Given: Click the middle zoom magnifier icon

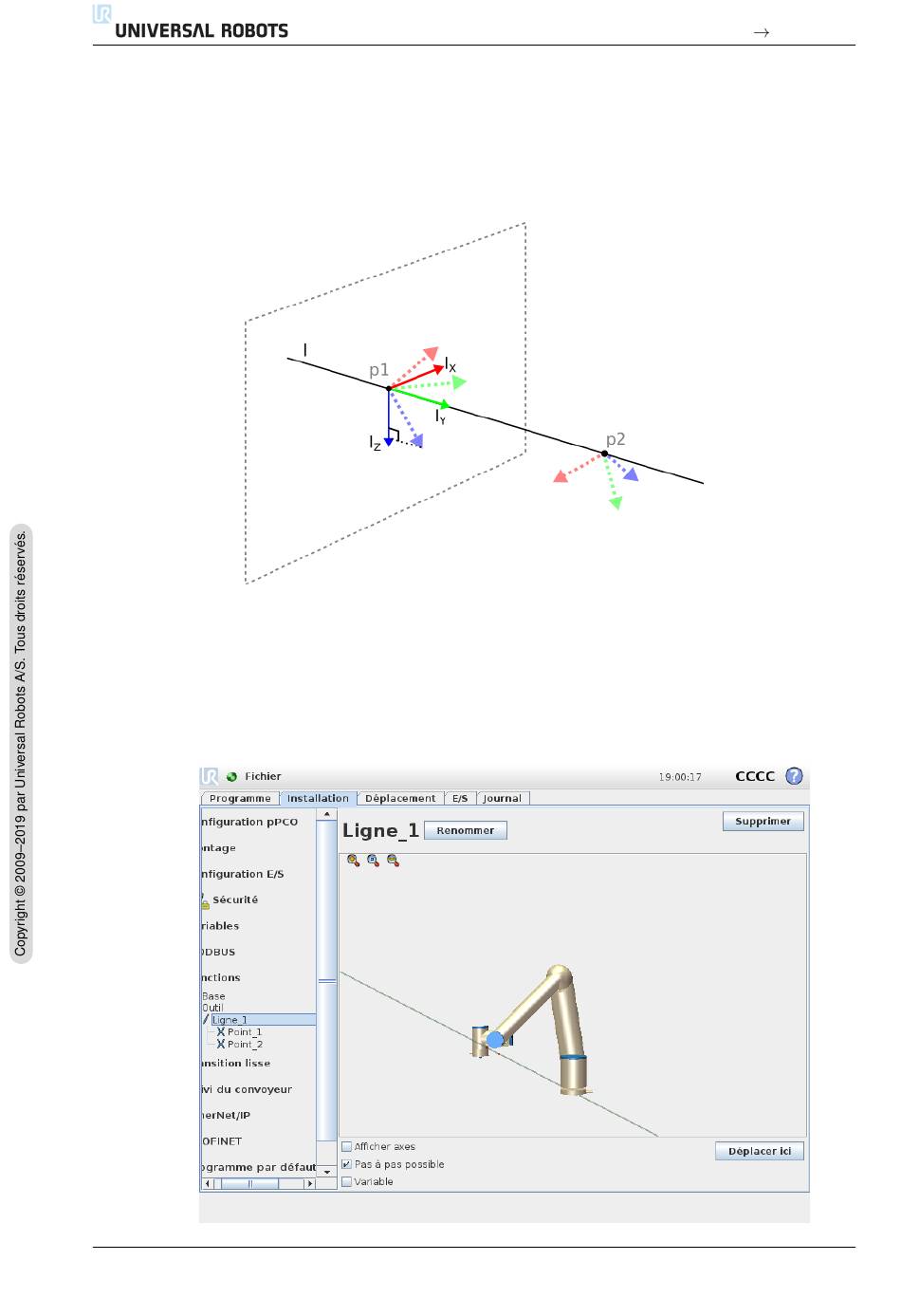Looking at the screenshot, I should coord(373,861).
